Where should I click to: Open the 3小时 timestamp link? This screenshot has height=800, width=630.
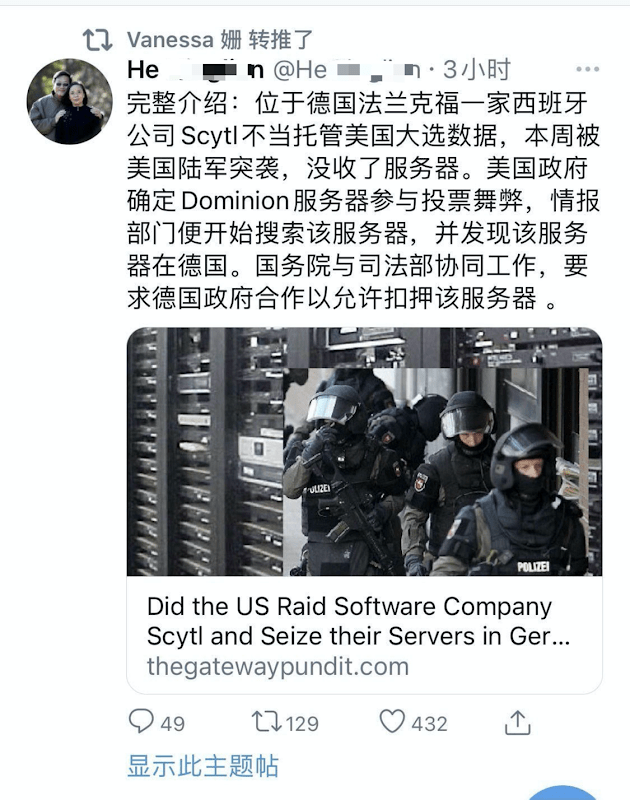[x=476, y=70]
